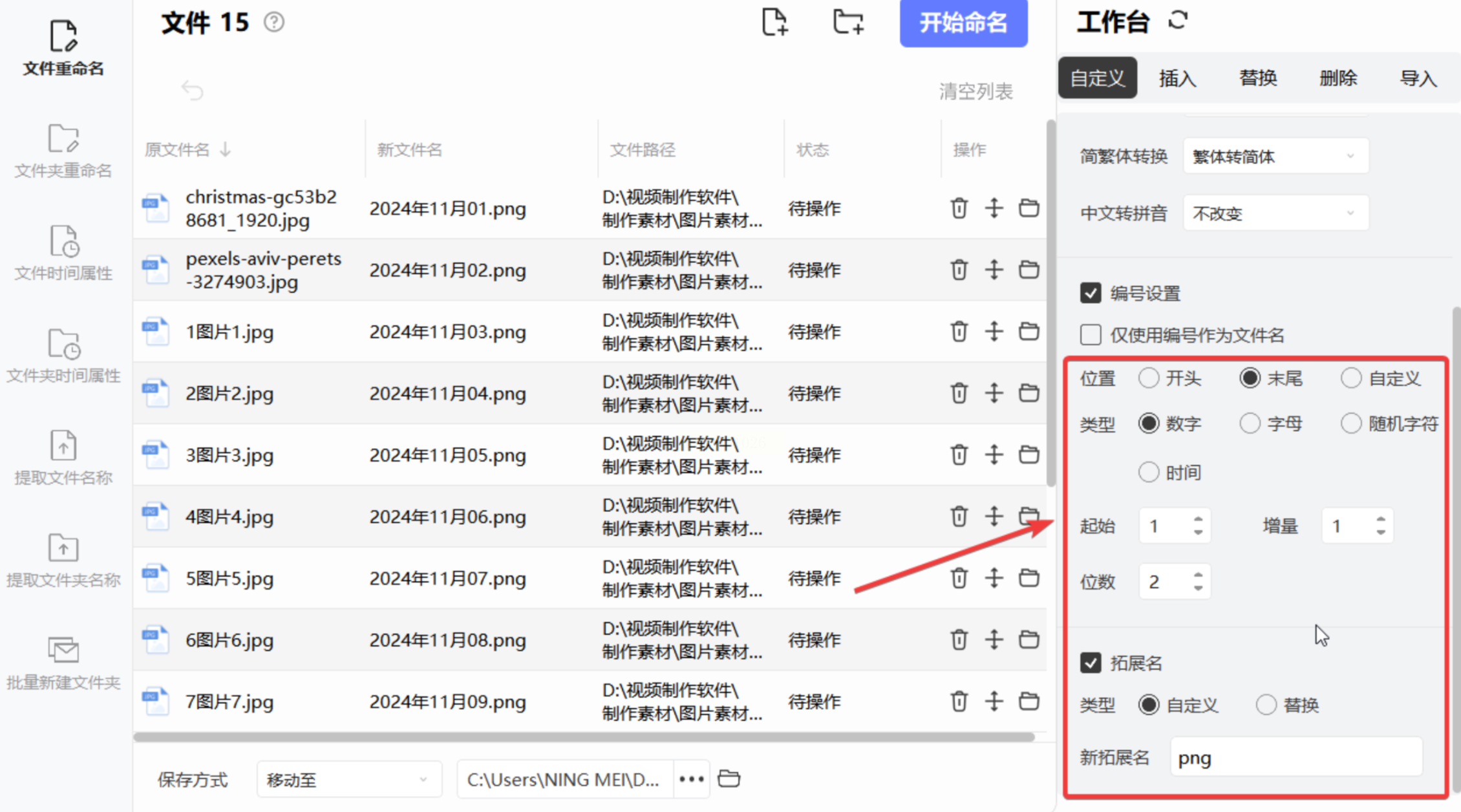Open the 文件夹重命名 sidebar tool
Image resolution: width=1461 pixels, height=812 pixels.
click(x=63, y=151)
